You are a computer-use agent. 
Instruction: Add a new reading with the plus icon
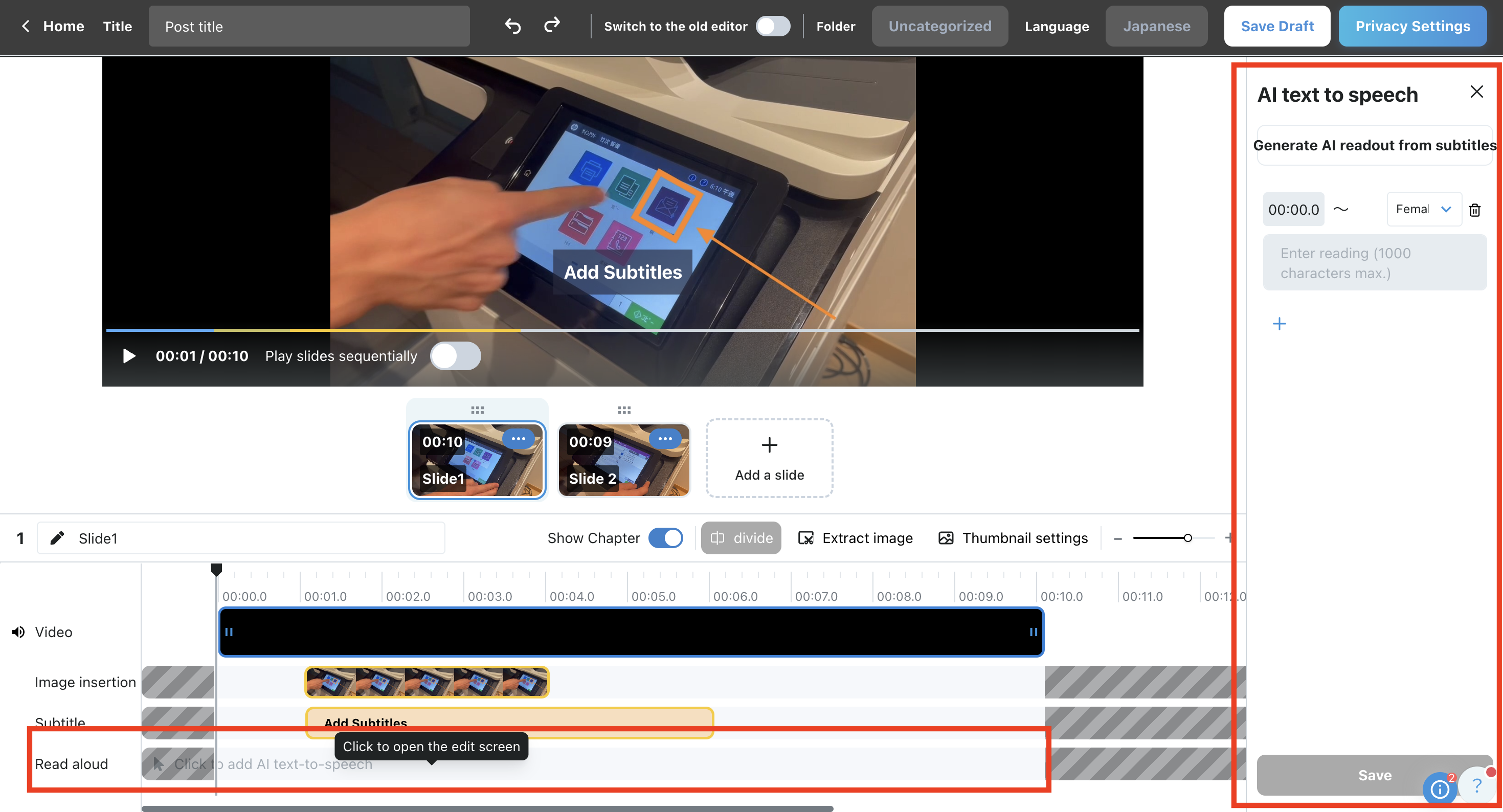click(x=1279, y=324)
